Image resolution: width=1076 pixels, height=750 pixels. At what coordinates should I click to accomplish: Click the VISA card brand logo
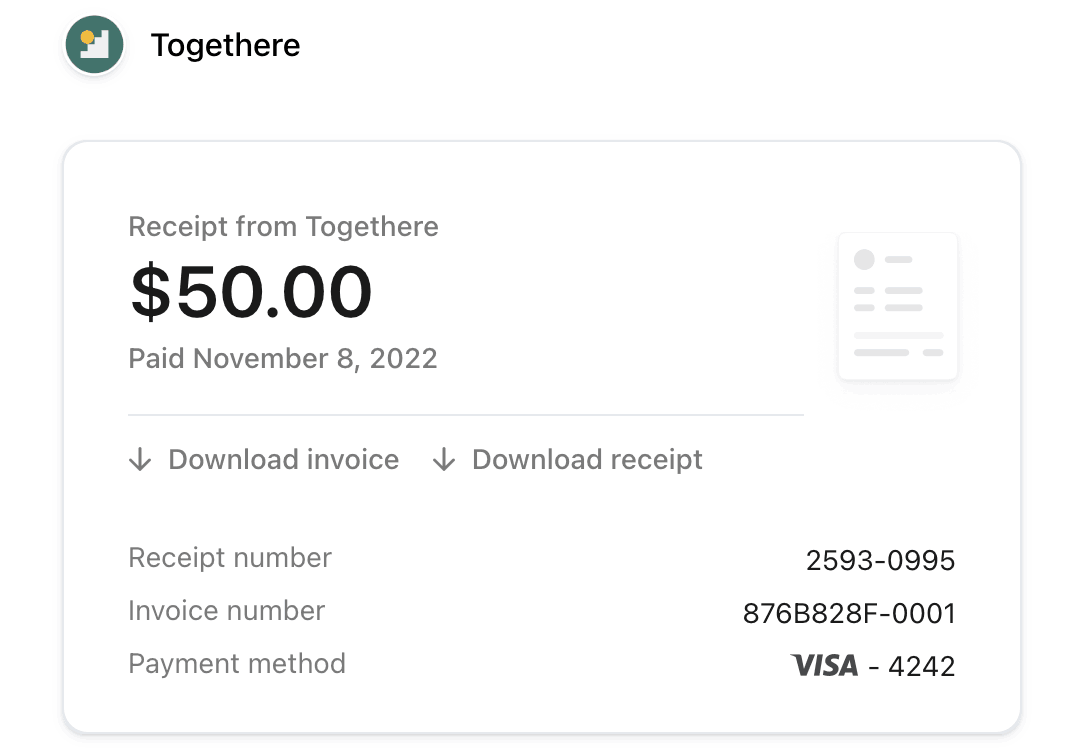click(824, 665)
